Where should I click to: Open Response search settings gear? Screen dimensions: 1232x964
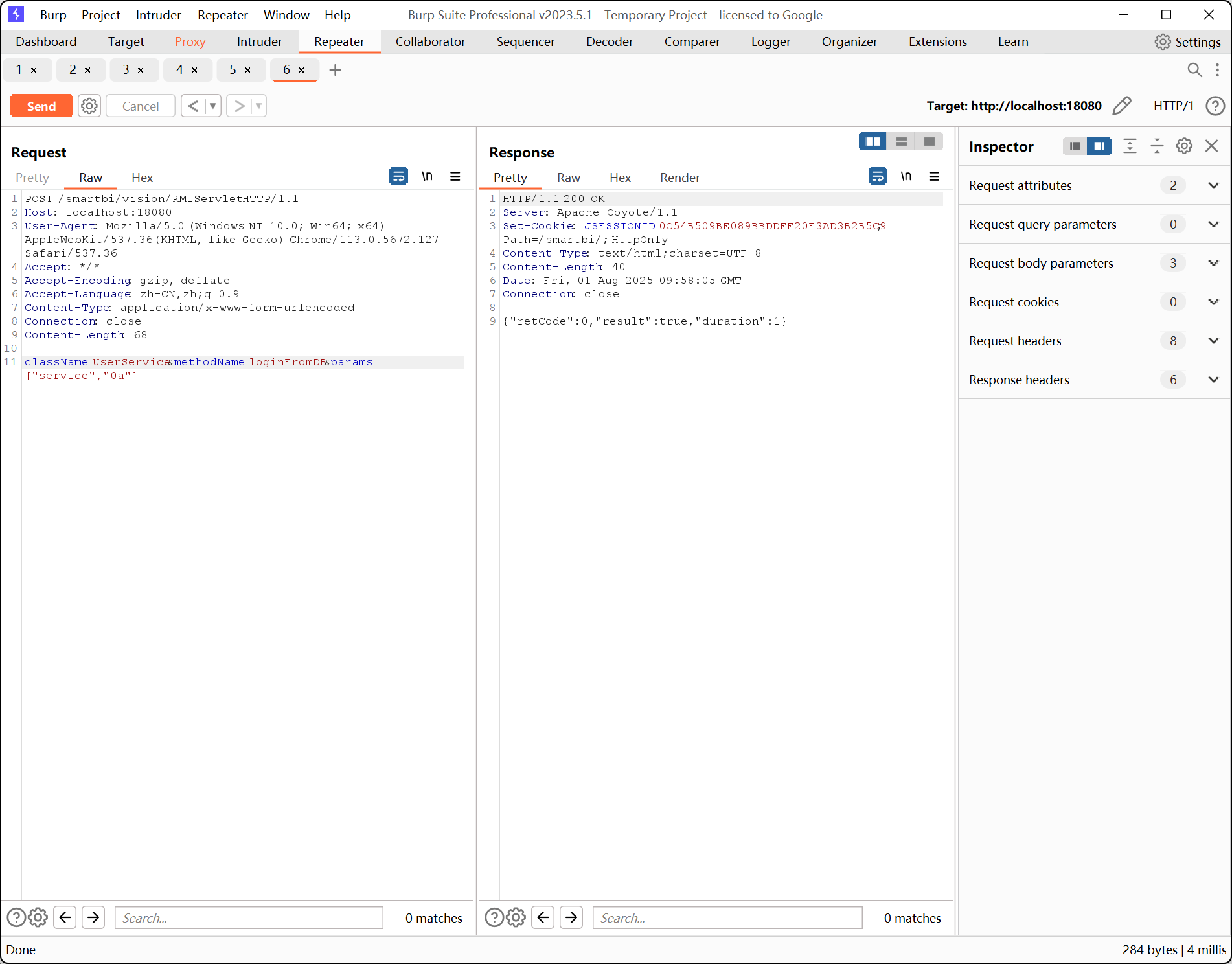(516, 917)
